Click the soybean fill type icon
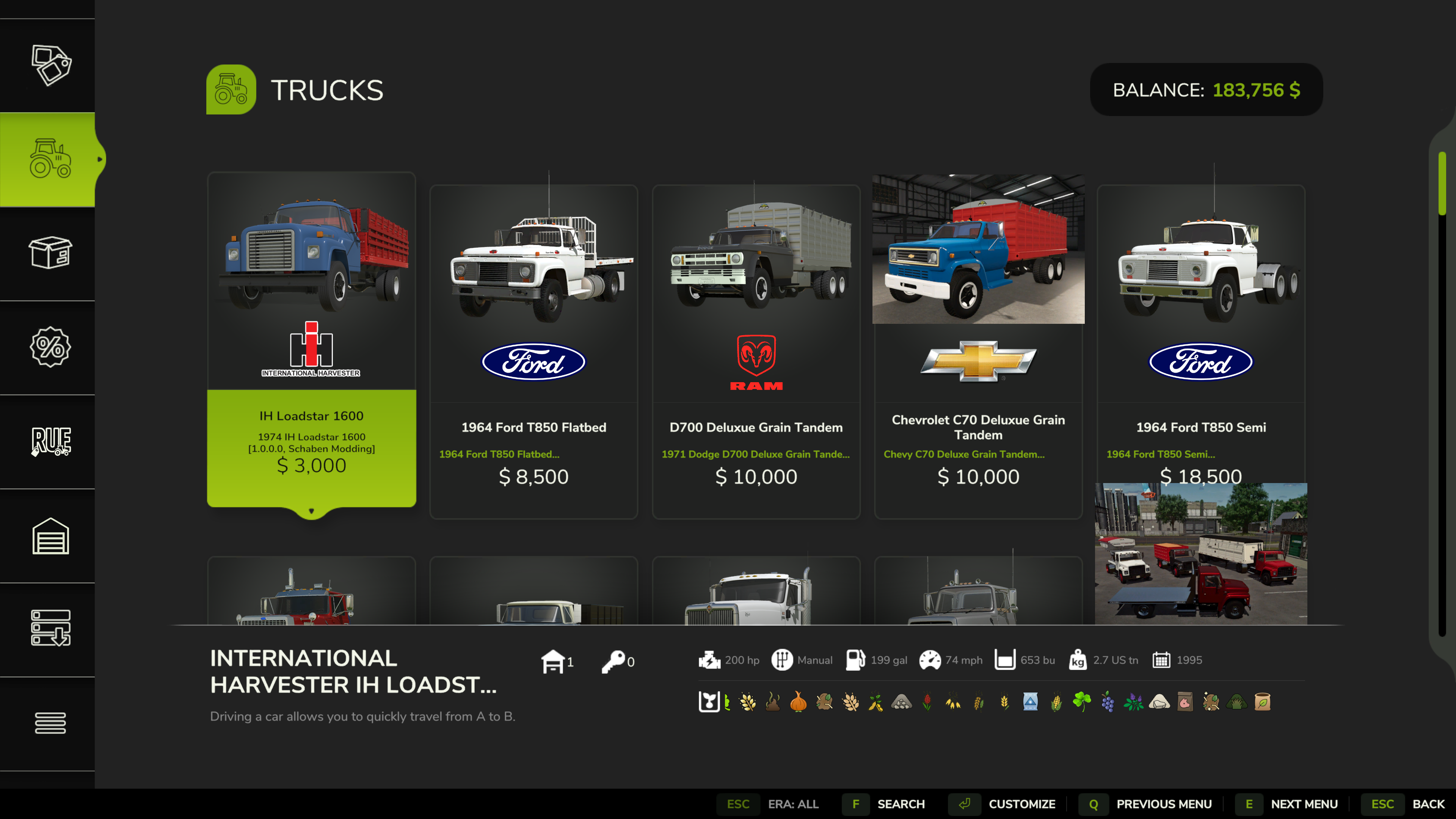The width and height of the screenshot is (1456, 819). [x=875, y=702]
